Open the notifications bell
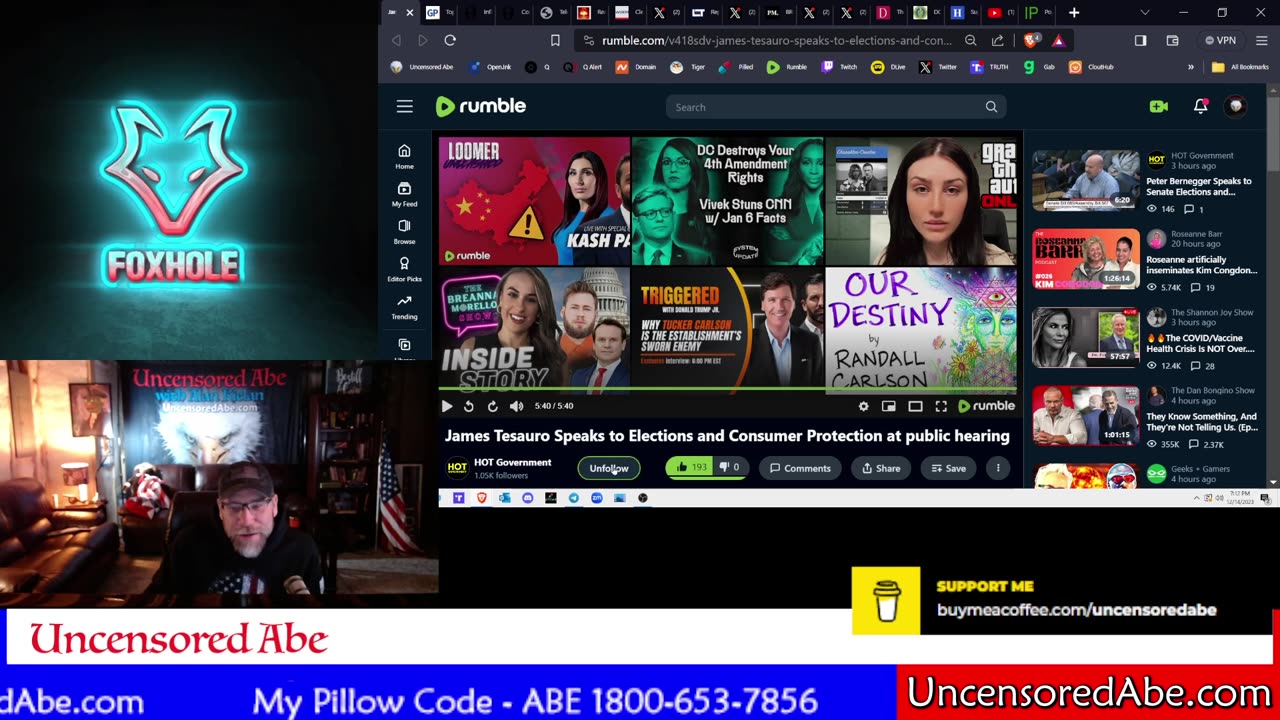Screen dimensions: 1280x720 pyautogui.click(x=1201, y=106)
